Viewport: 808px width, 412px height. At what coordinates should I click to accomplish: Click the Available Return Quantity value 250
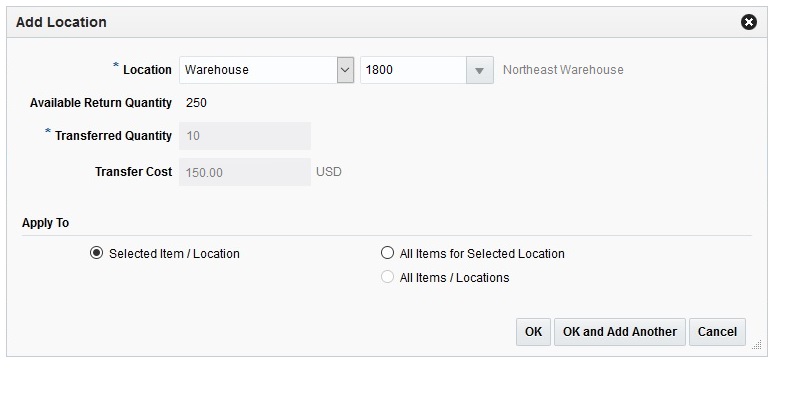(x=197, y=103)
